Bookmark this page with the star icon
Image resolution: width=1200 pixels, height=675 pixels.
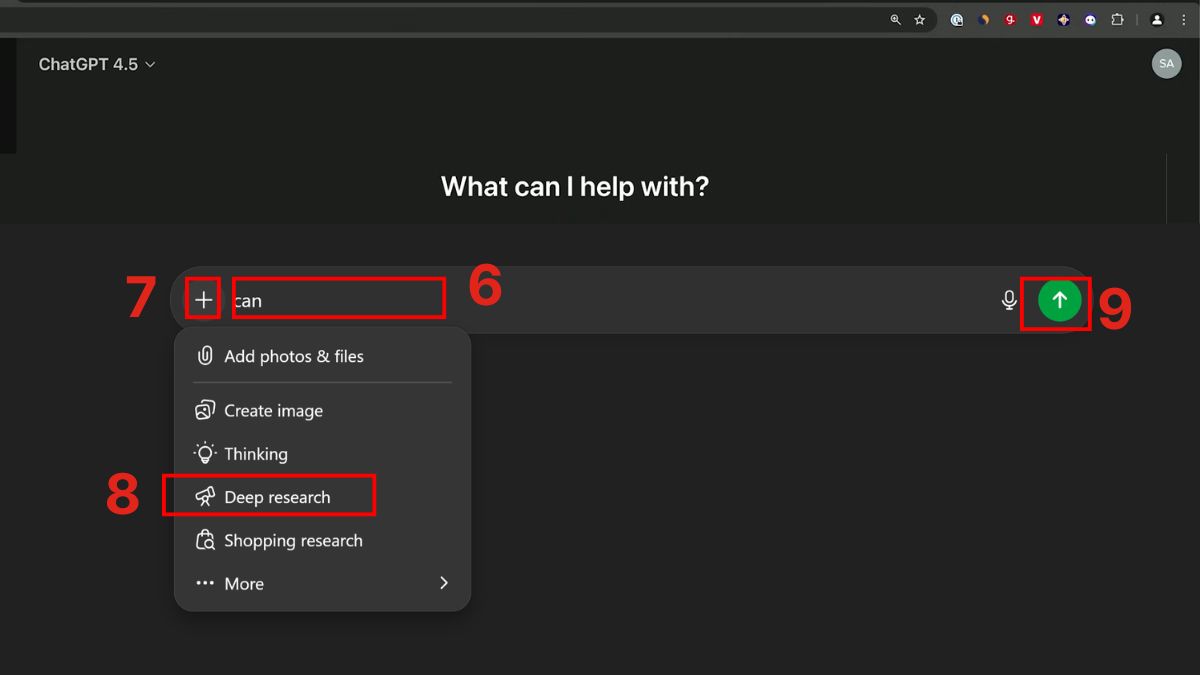[x=920, y=19]
